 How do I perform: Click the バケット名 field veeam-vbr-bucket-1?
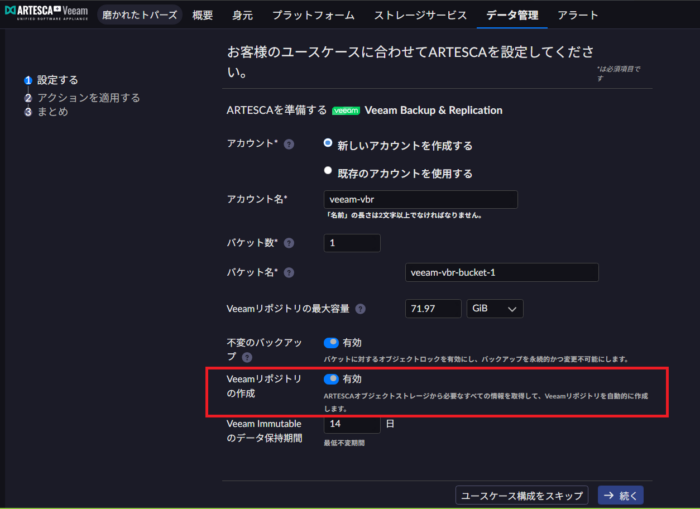click(x=501, y=272)
